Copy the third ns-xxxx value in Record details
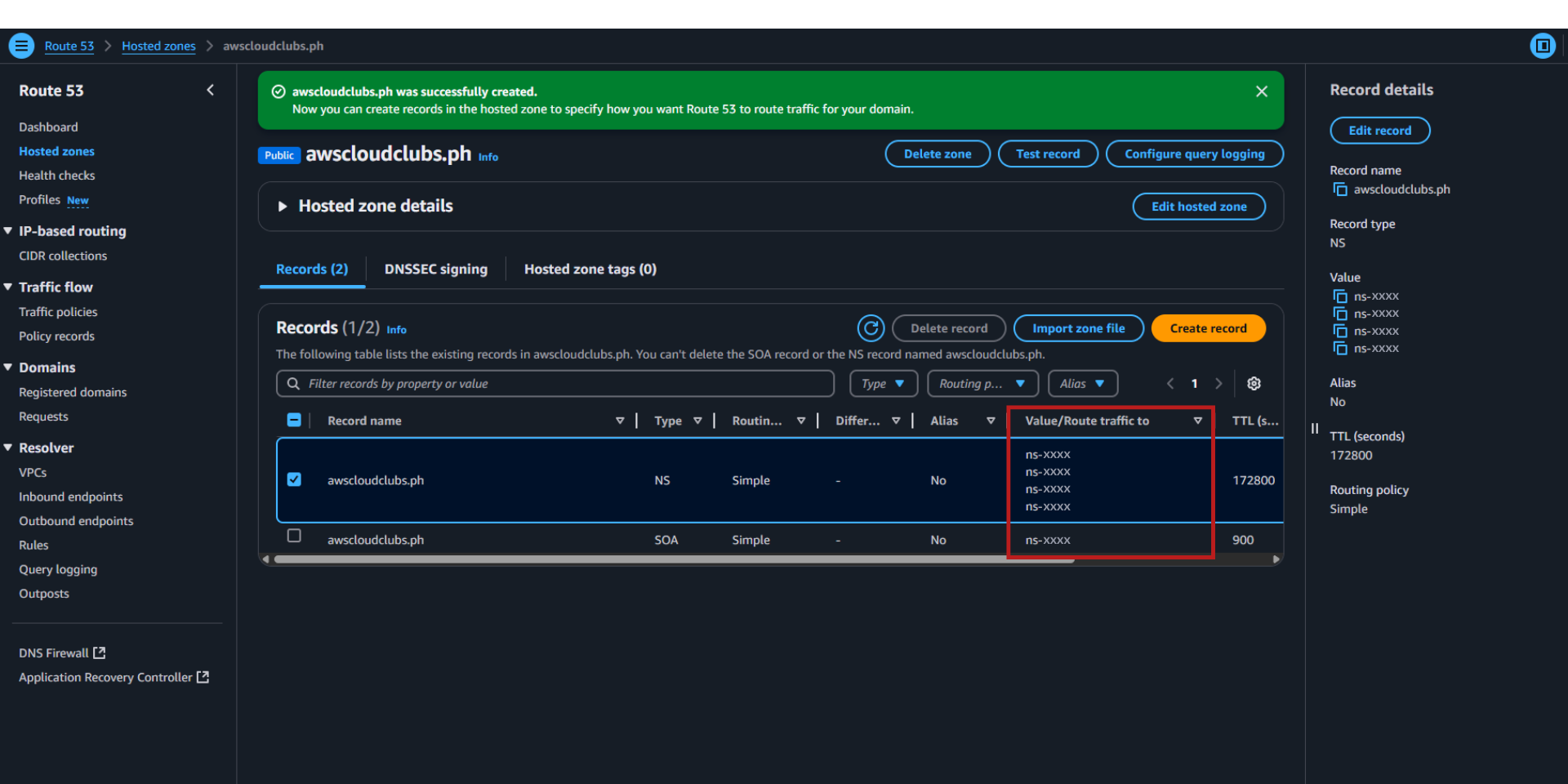This screenshot has height=784, width=1568. tap(1340, 331)
